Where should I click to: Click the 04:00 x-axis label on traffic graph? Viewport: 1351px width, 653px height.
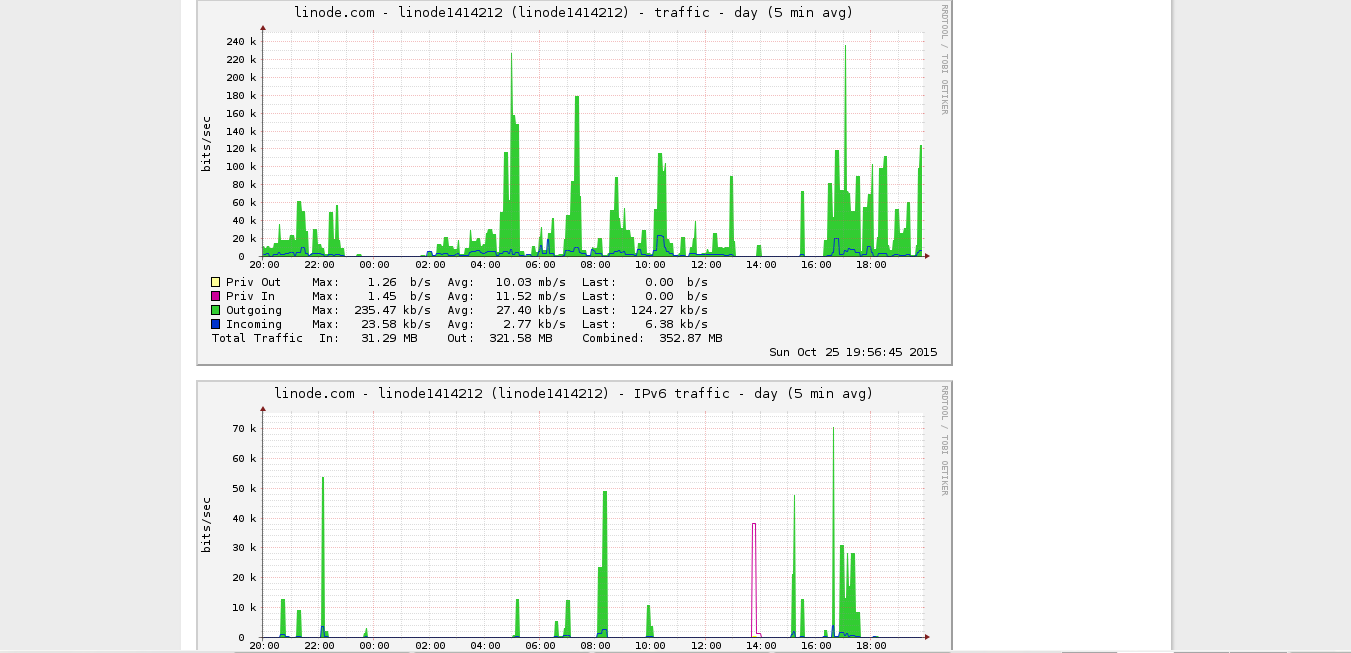pos(485,265)
